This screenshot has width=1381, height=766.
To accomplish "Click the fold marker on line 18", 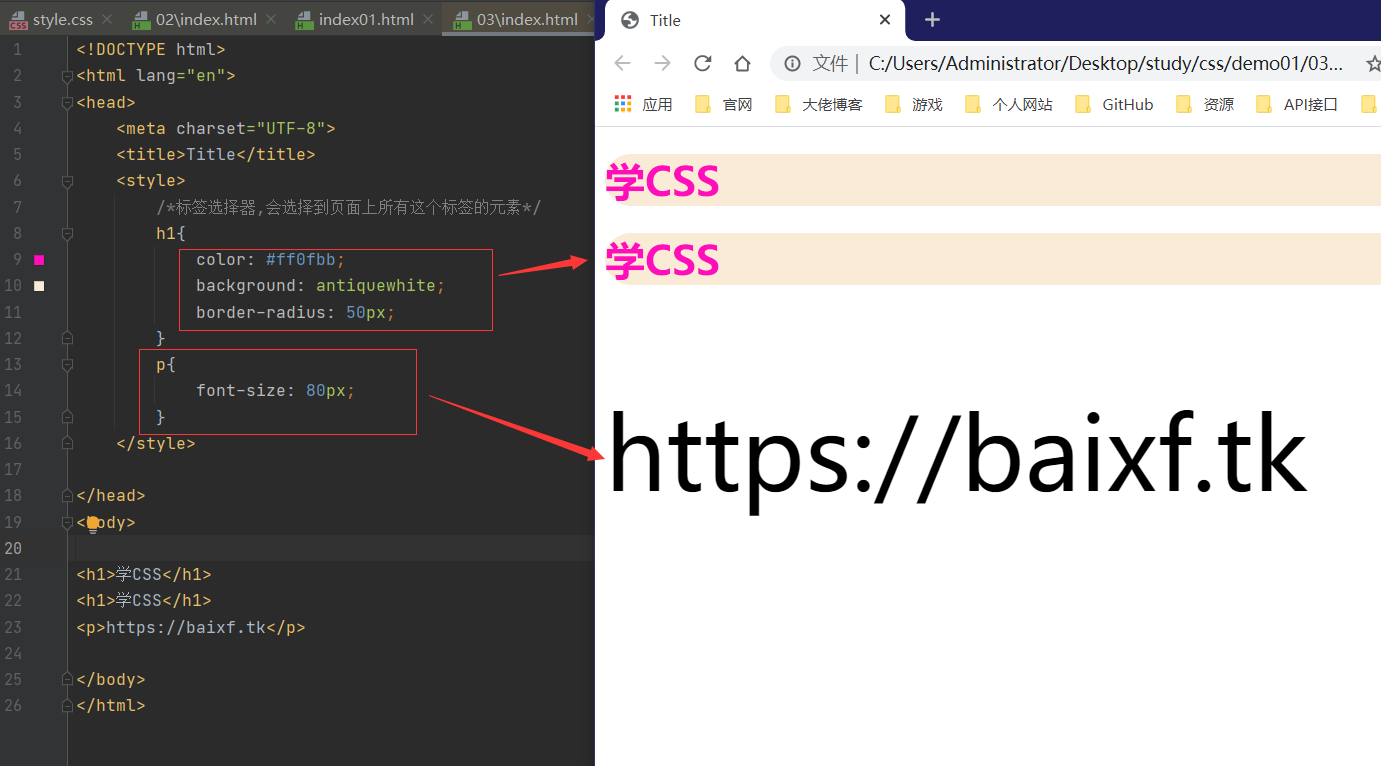I will click(x=67, y=496).
